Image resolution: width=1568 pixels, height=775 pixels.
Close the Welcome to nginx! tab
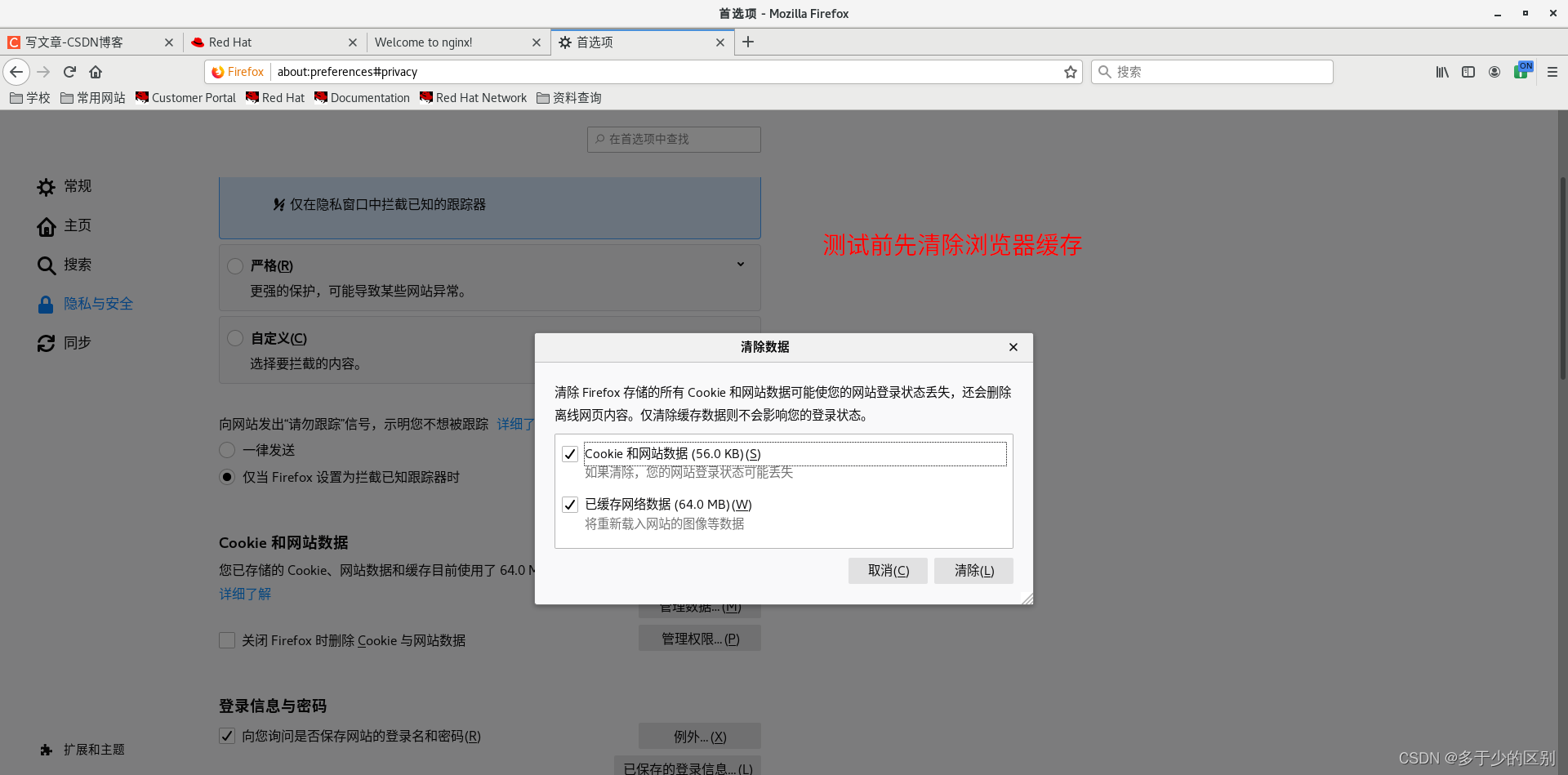[x=537, y=42]
